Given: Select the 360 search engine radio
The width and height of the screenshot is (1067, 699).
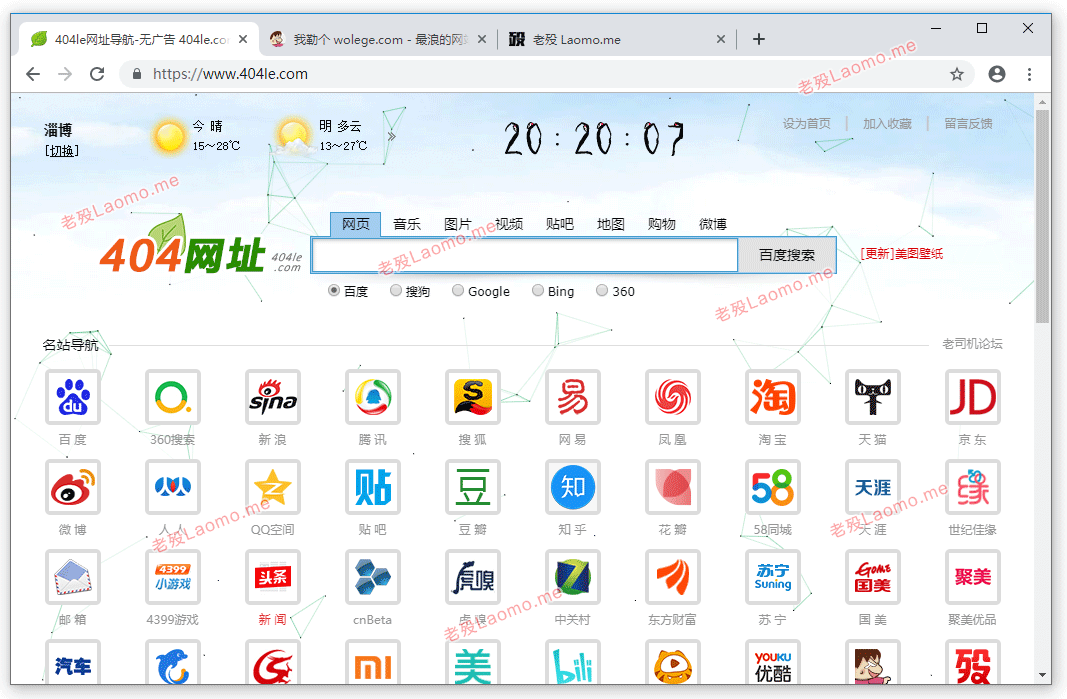Looking at the screenshot, I should pyautogui.click(x=602, y=291).
